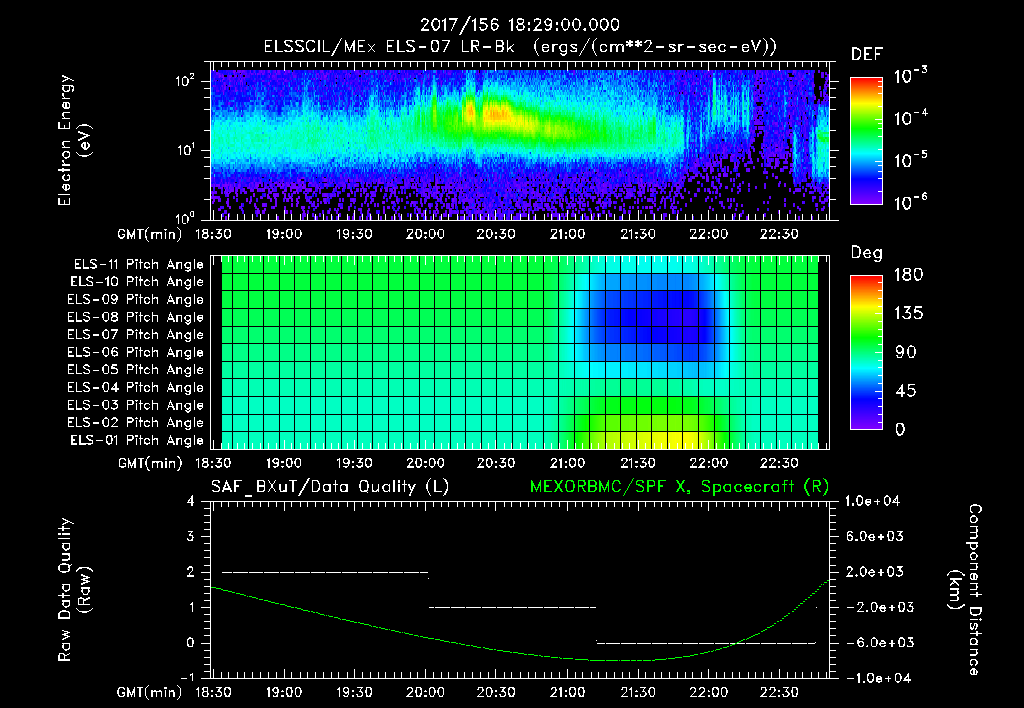This screenshot has width=1024, height=708.
Task: Click the Component Distance (km) axis label
Action: pos(965,590)
